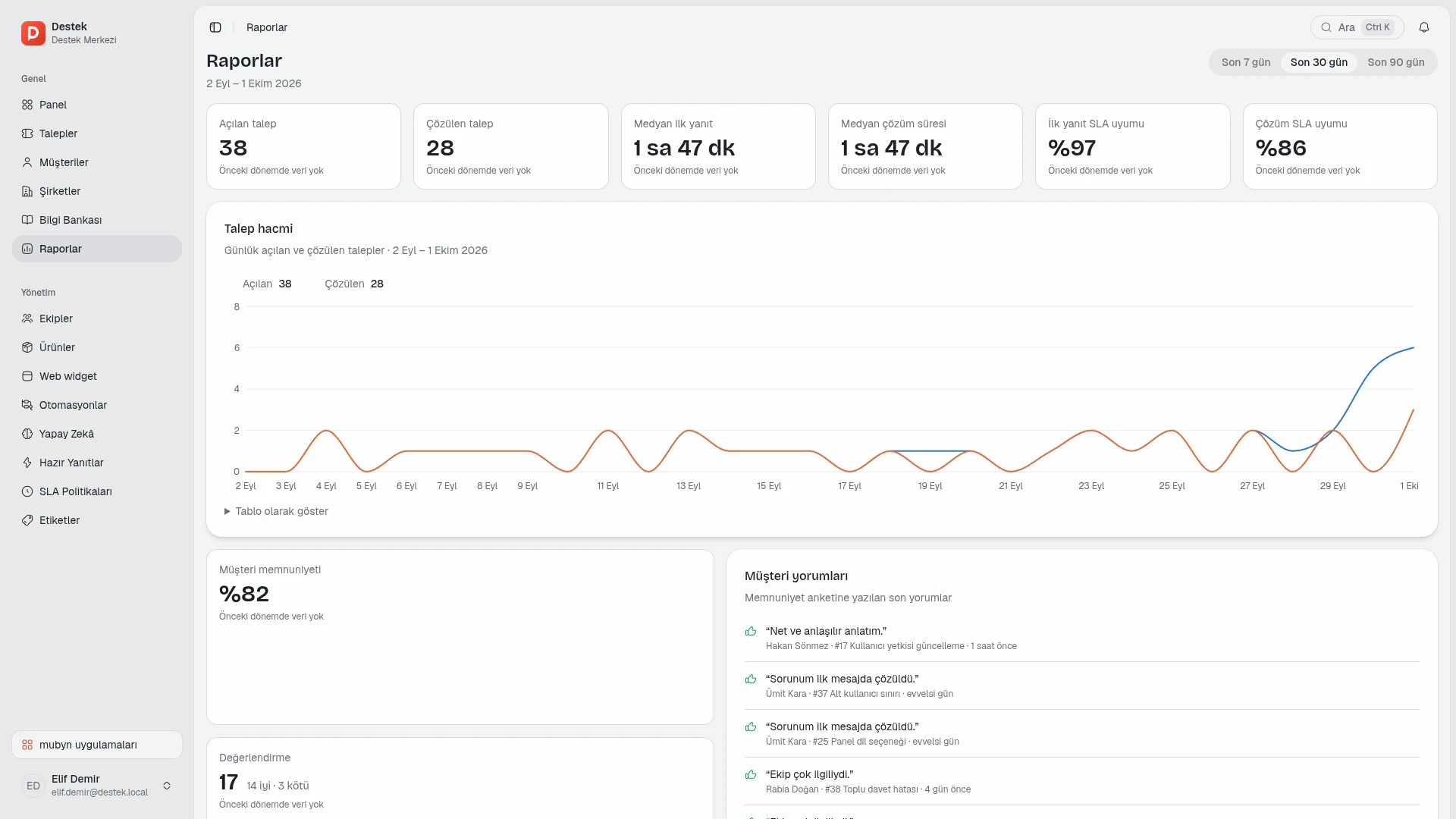Viewport: 1456px width, 819px height.
Task: Select Son 90 gün range
Action: pos(1395,62)
